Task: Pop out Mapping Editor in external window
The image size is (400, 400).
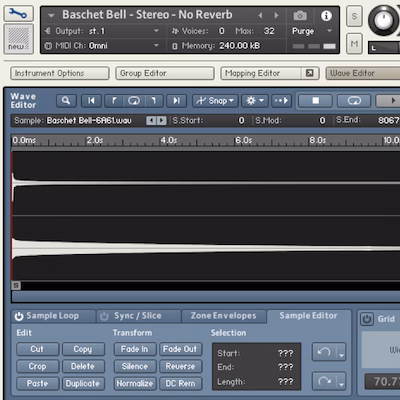Action: click(x=310, y=73)
